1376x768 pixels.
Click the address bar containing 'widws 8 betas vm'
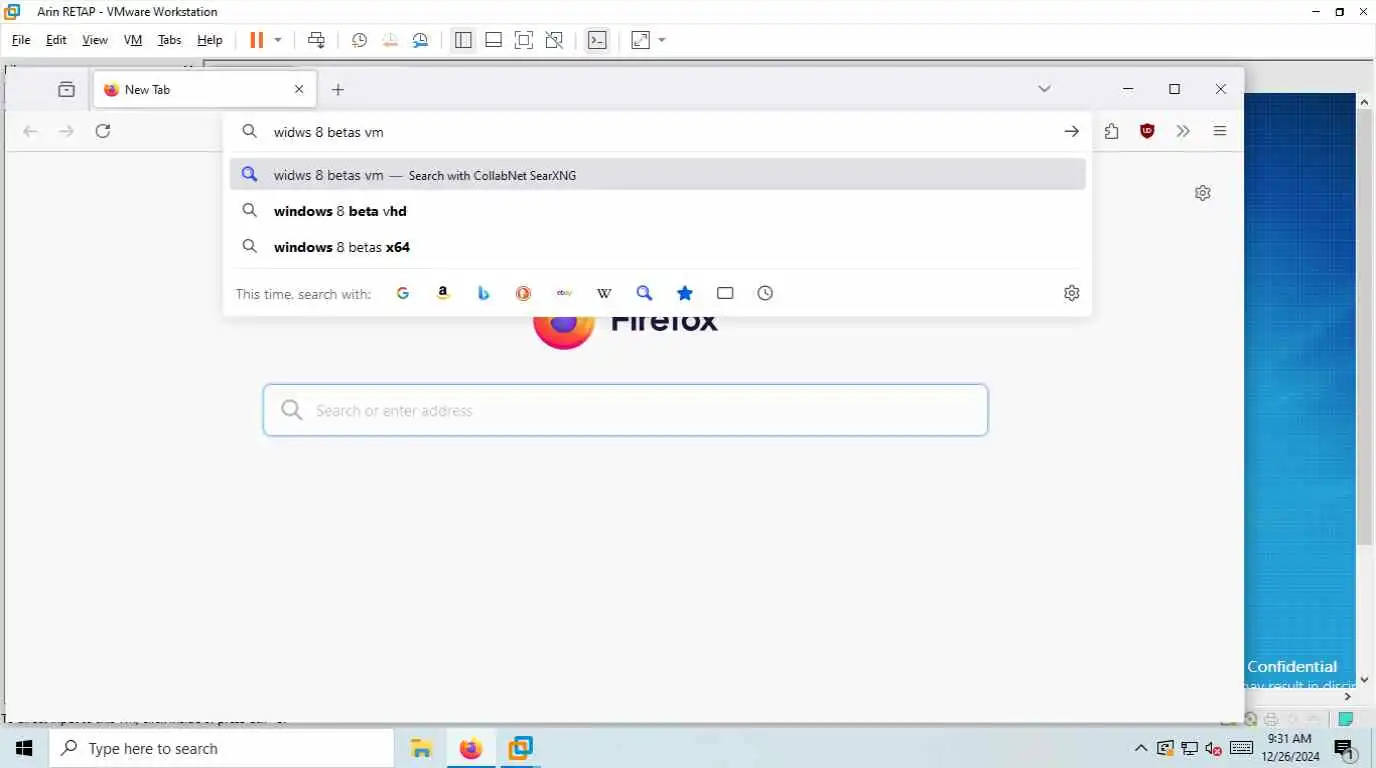tap(657, 132)
